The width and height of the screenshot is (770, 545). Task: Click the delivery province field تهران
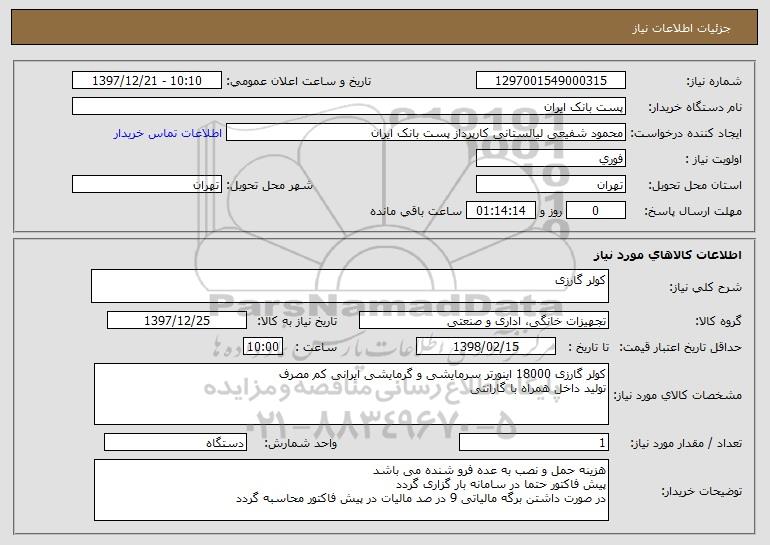point(550,185)
